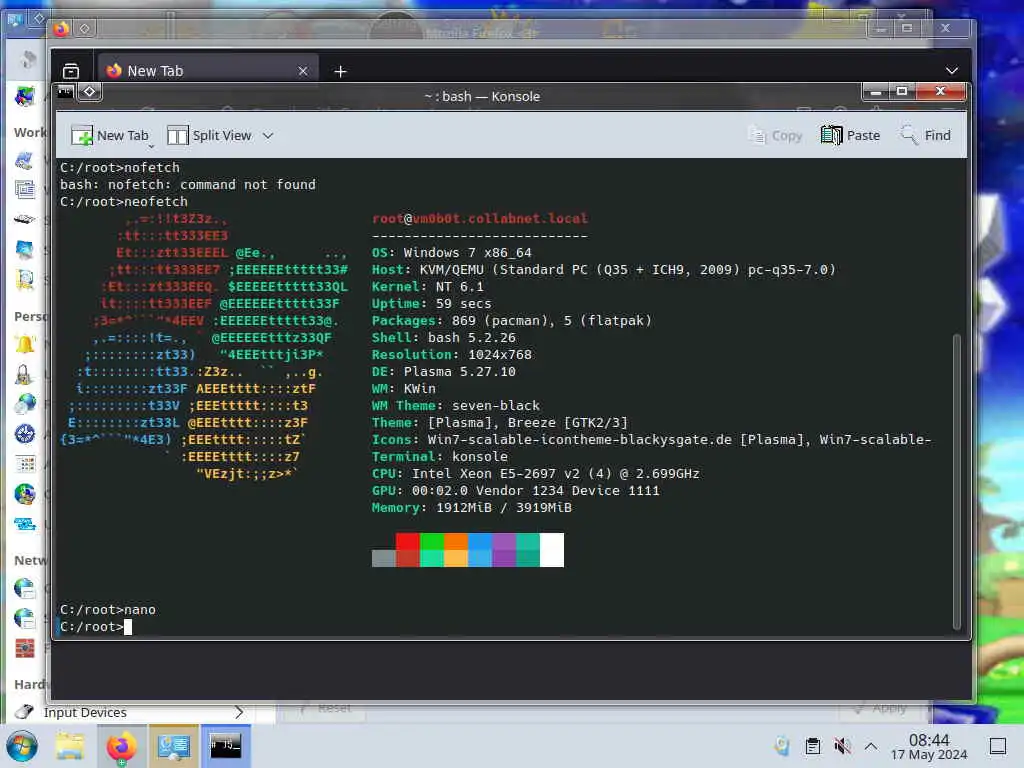
Task: Expand Firefox list all tabs chevron
Action: [952, 71]
